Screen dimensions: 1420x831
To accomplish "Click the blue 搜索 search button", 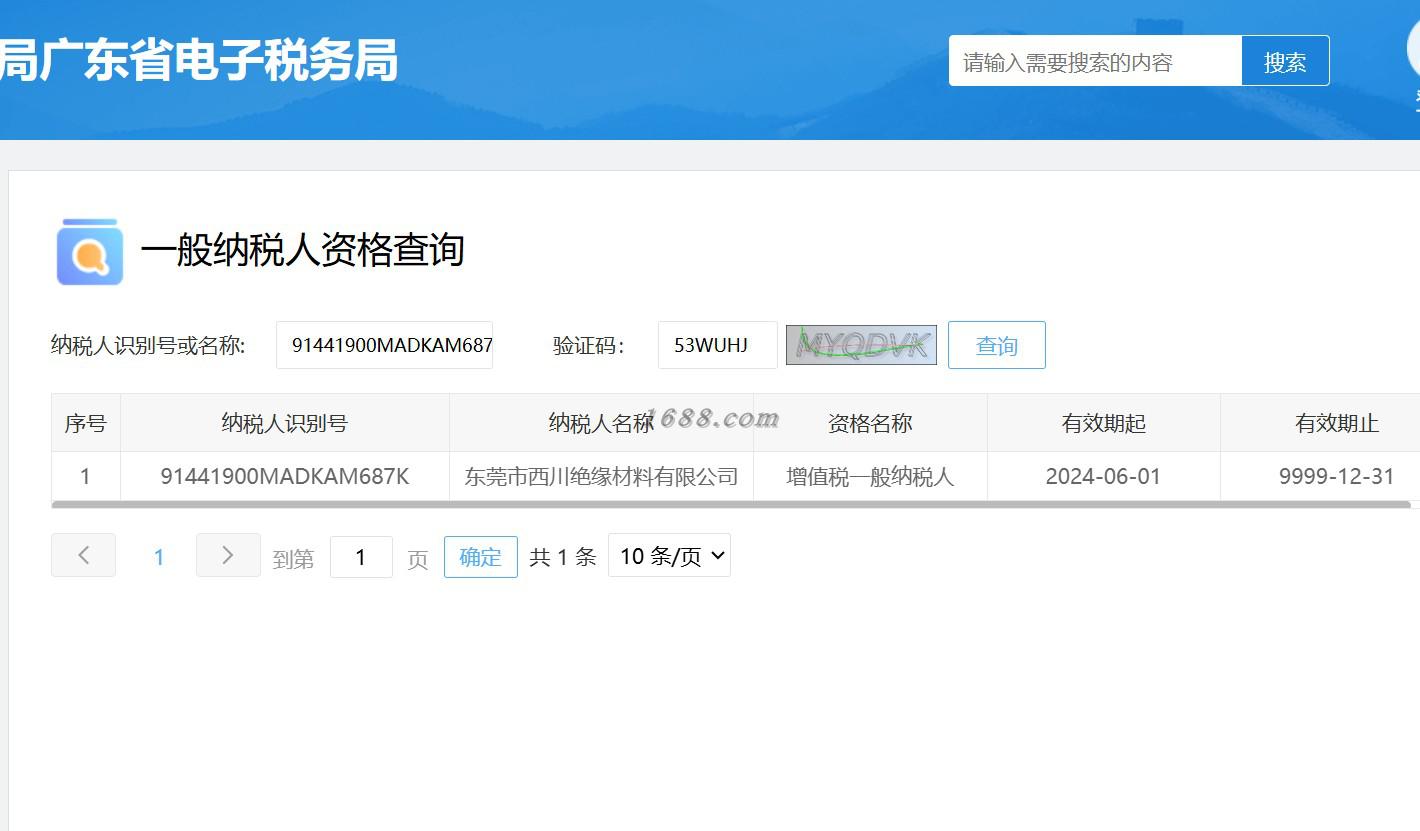I will pos(1285,61).
